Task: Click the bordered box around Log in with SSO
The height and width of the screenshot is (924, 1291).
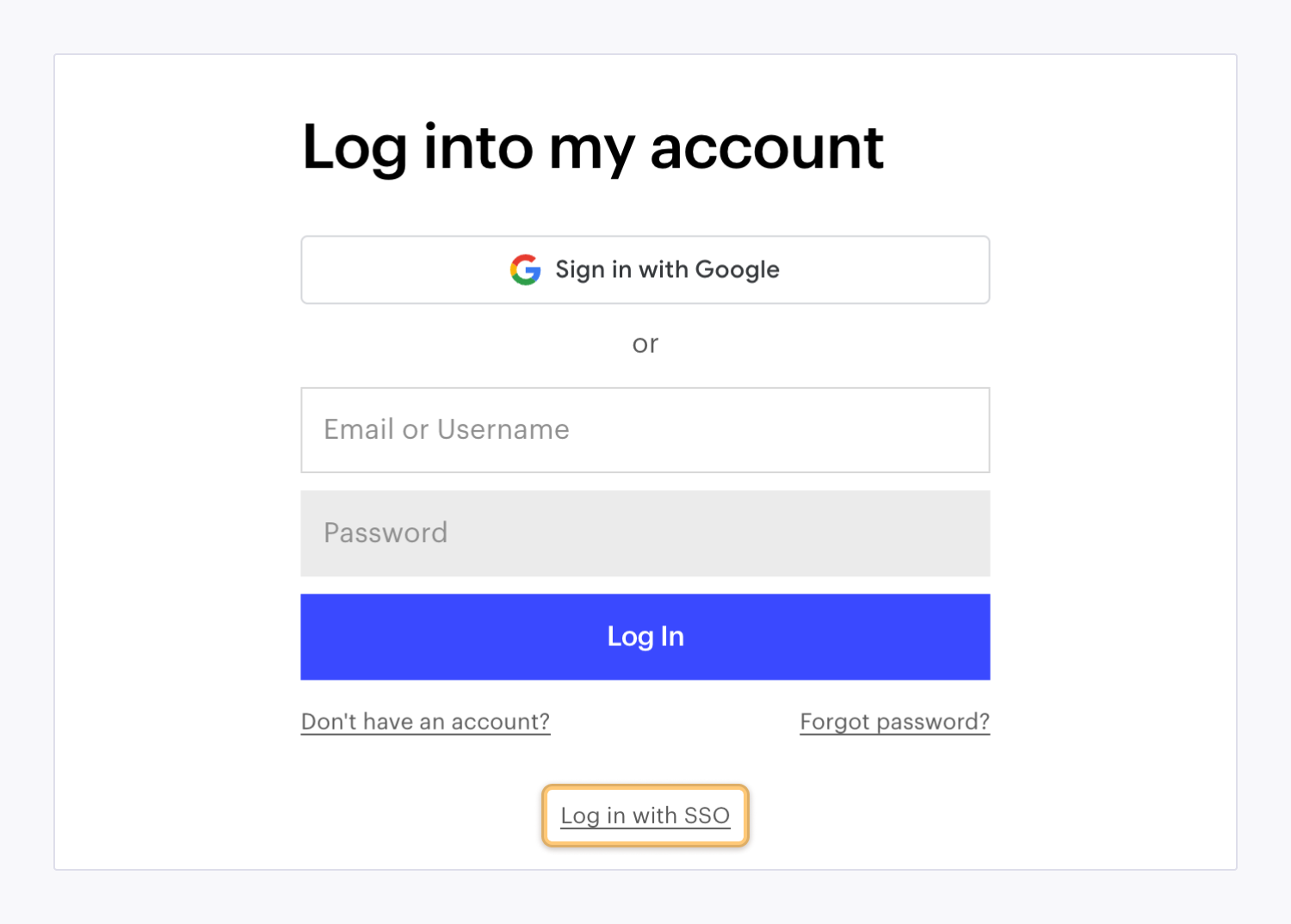Action: point(645,816)
